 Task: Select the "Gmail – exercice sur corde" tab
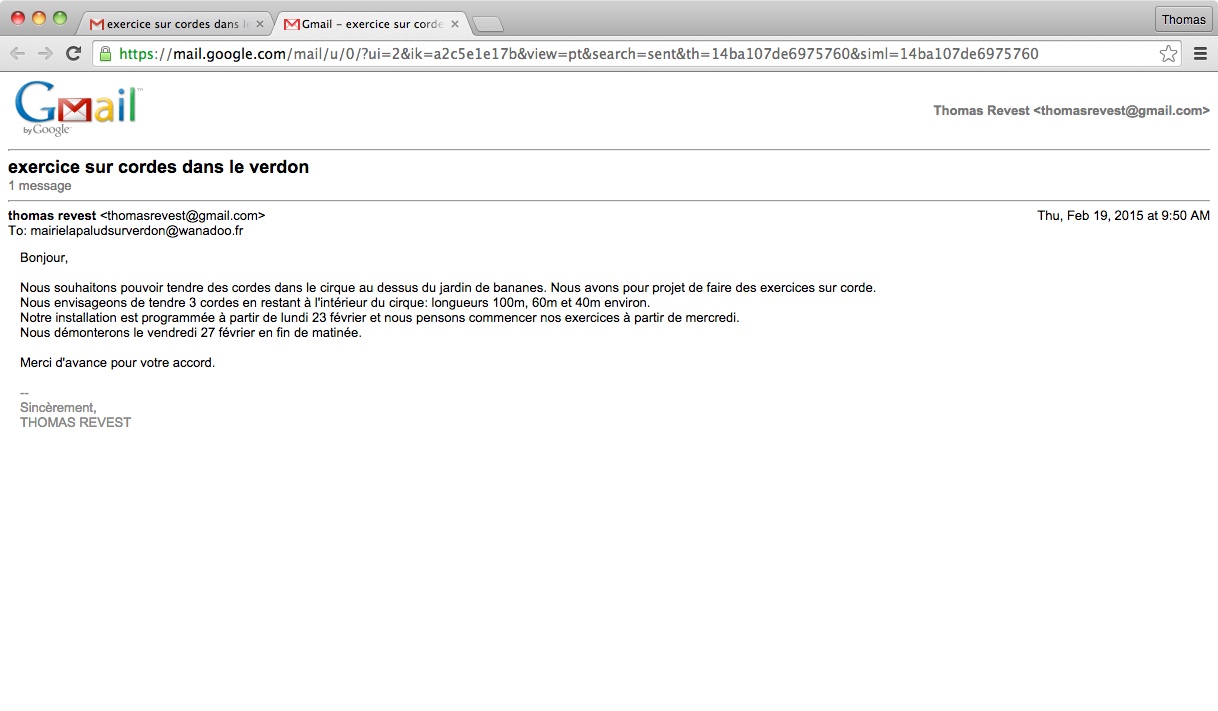coord(365,24)
